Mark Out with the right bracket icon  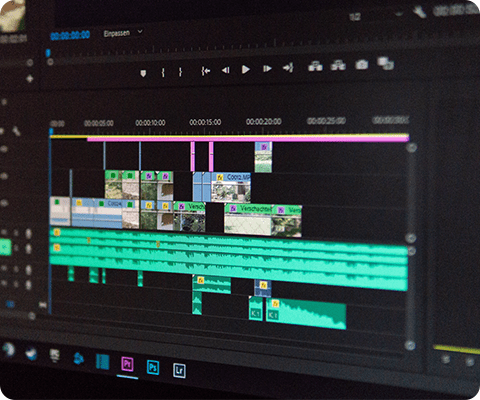pyautogui.click(x=180, y=72)
